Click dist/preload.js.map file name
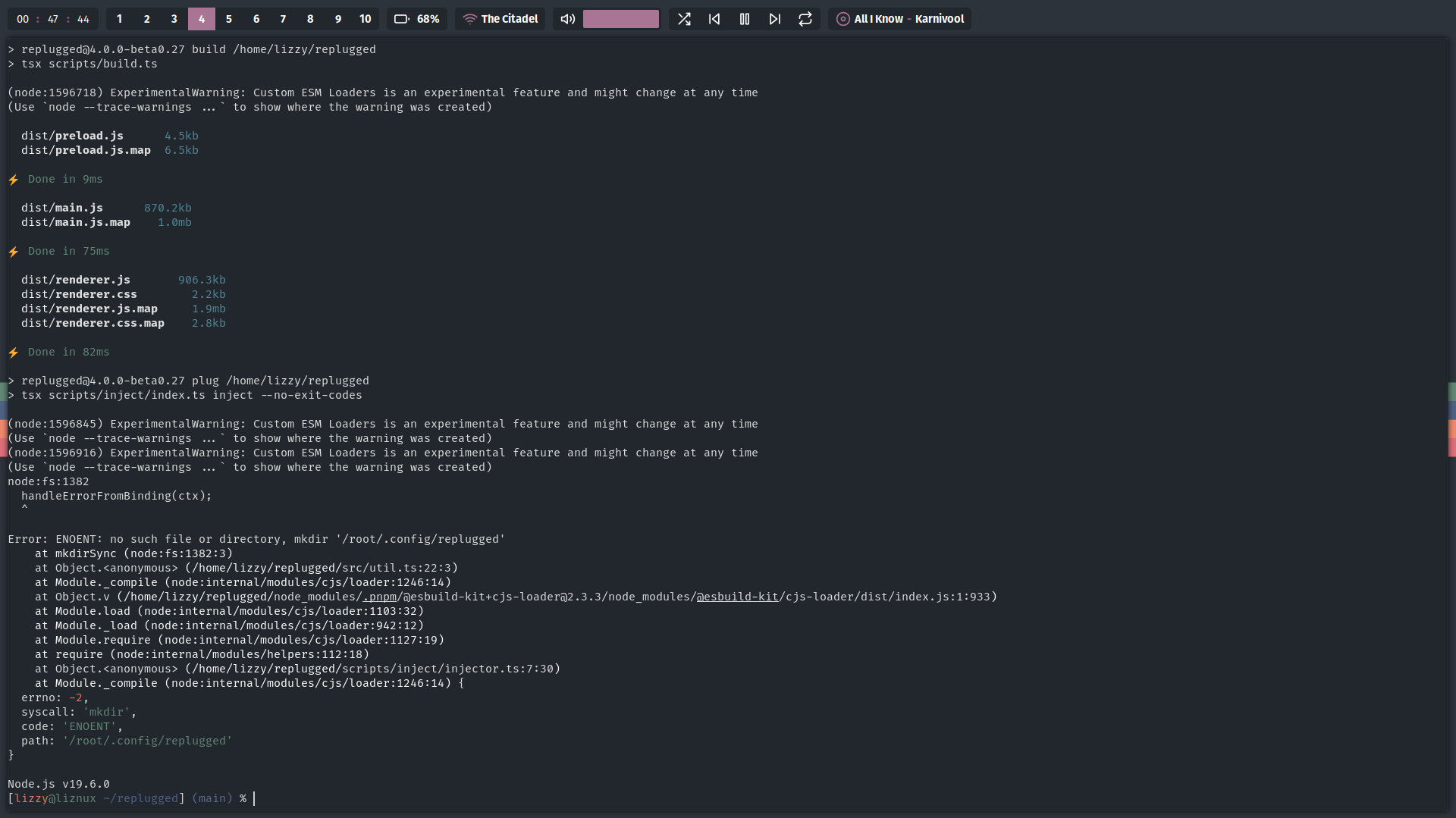 tap(86, 150)
